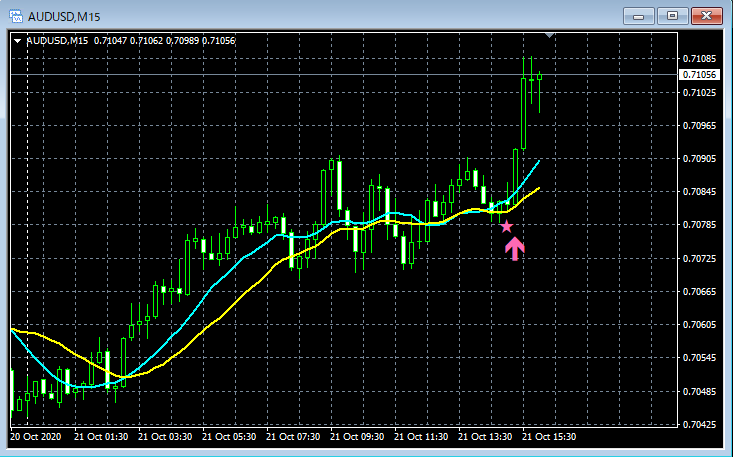Click the 21 Oct 15:30 time label

coord(549,437)
